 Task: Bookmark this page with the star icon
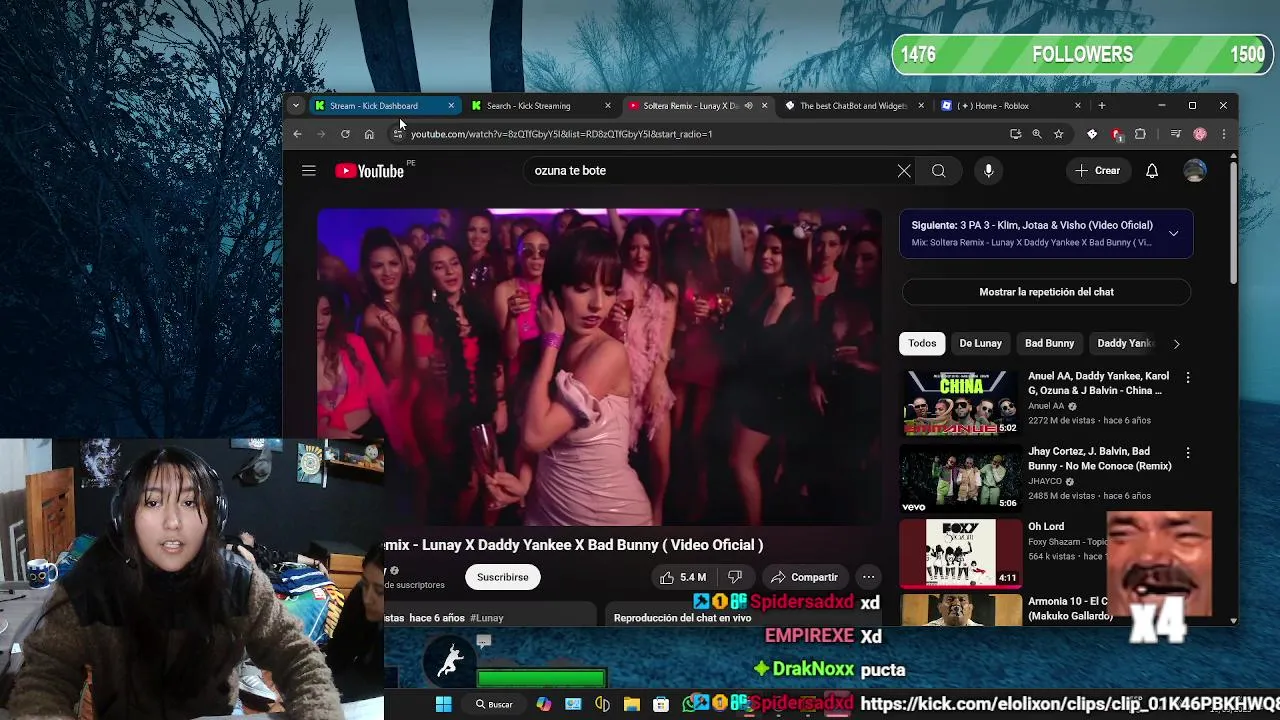coord(1058,134)
